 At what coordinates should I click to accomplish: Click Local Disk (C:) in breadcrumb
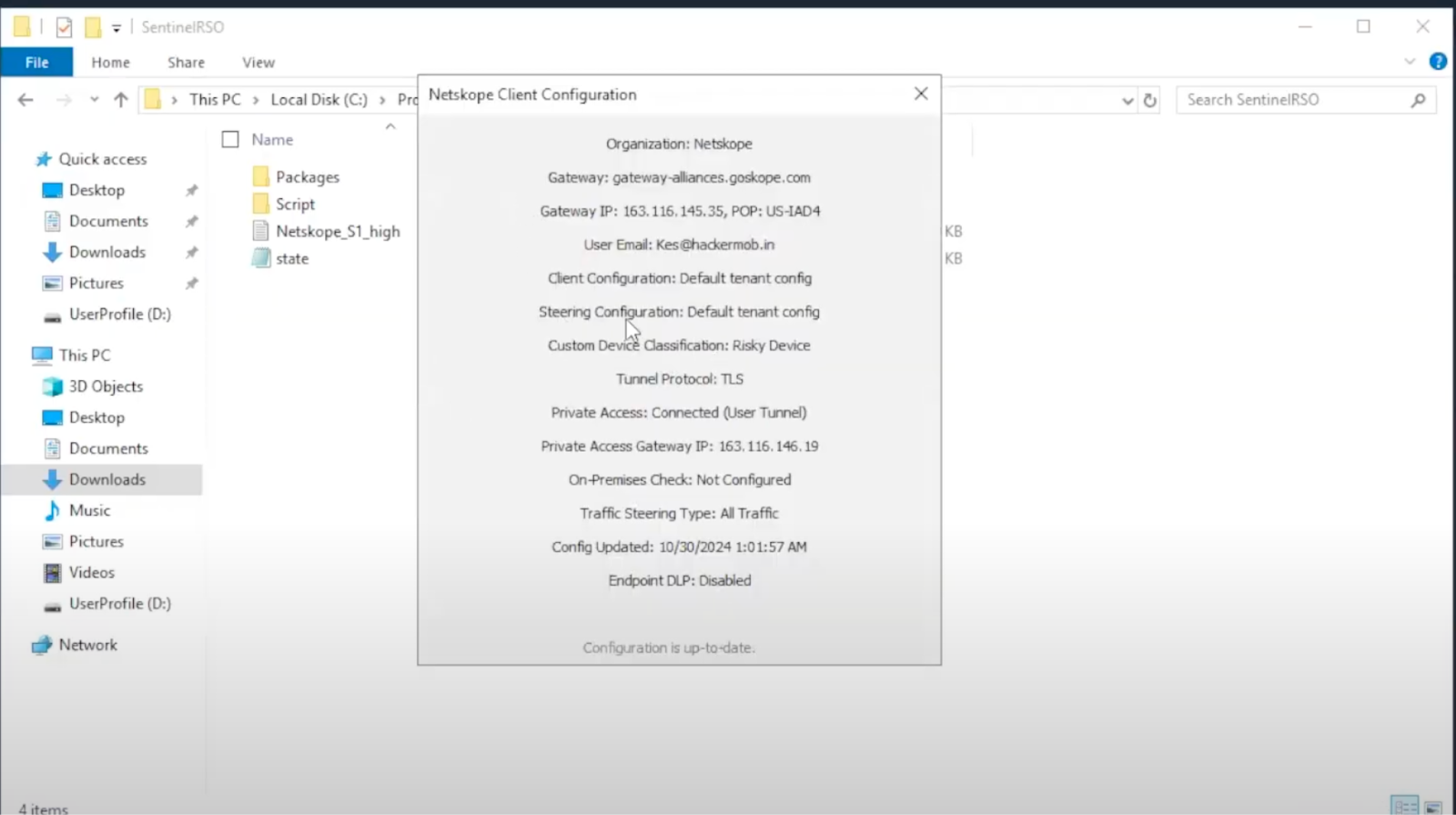[x=318, y=99]
